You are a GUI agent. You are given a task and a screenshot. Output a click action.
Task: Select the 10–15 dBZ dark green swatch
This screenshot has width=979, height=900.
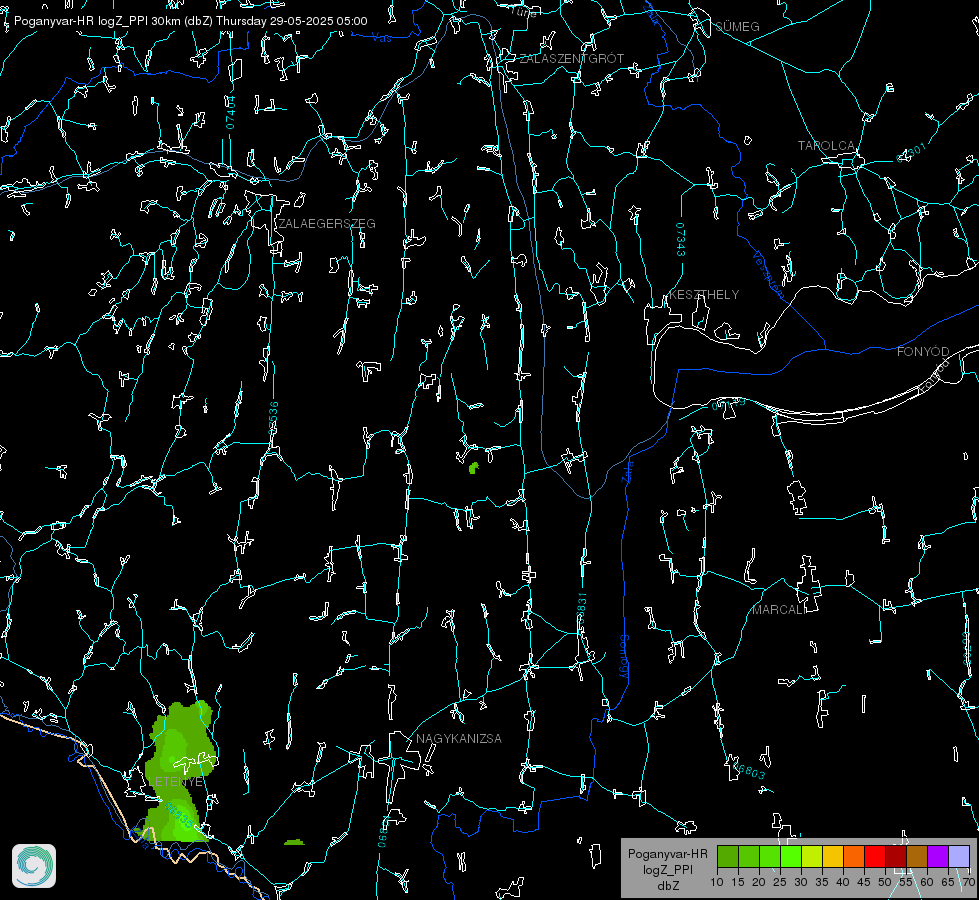[x=728, y=856]
